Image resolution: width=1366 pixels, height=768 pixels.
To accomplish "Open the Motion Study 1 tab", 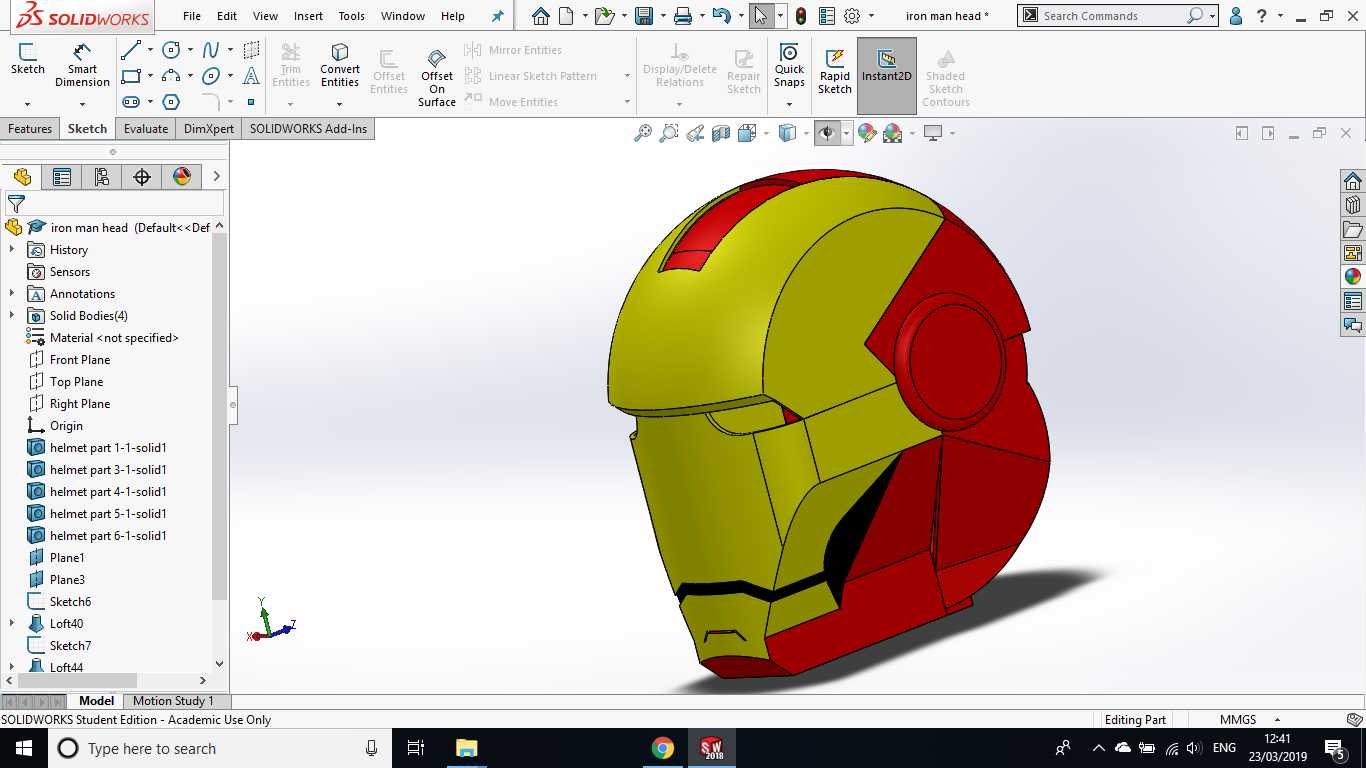I will coord(173,701).
